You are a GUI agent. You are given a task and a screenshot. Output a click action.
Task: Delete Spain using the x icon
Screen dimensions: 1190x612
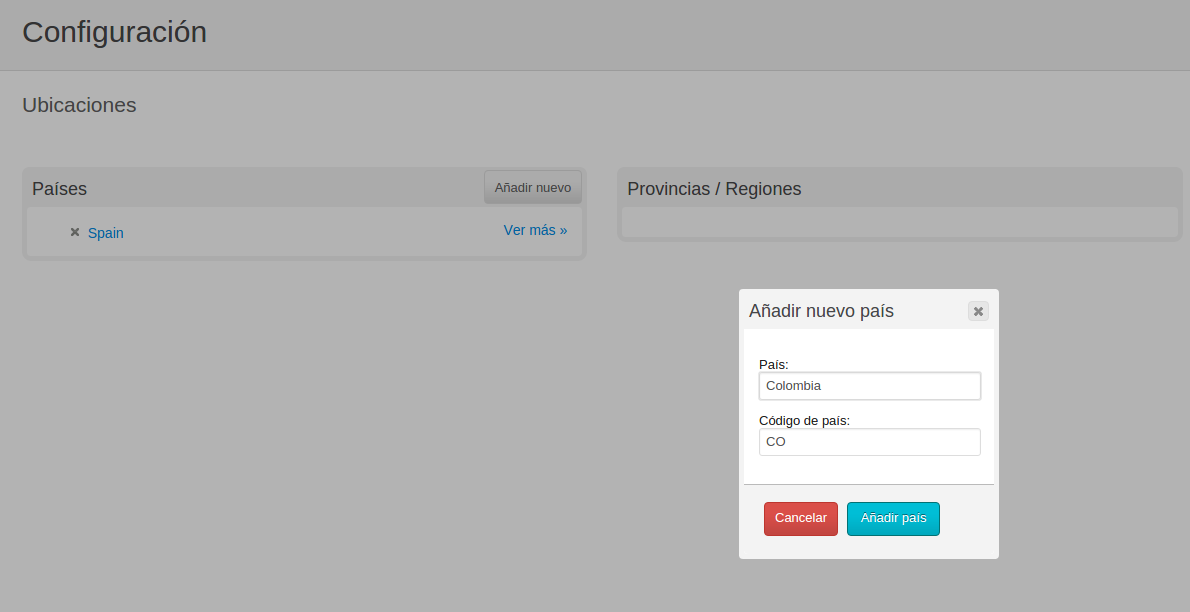[x=75, y=232]
